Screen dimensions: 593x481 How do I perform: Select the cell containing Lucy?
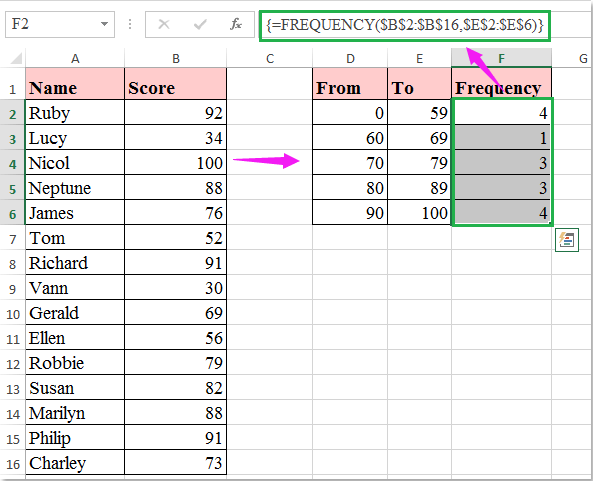coord(75,137)
